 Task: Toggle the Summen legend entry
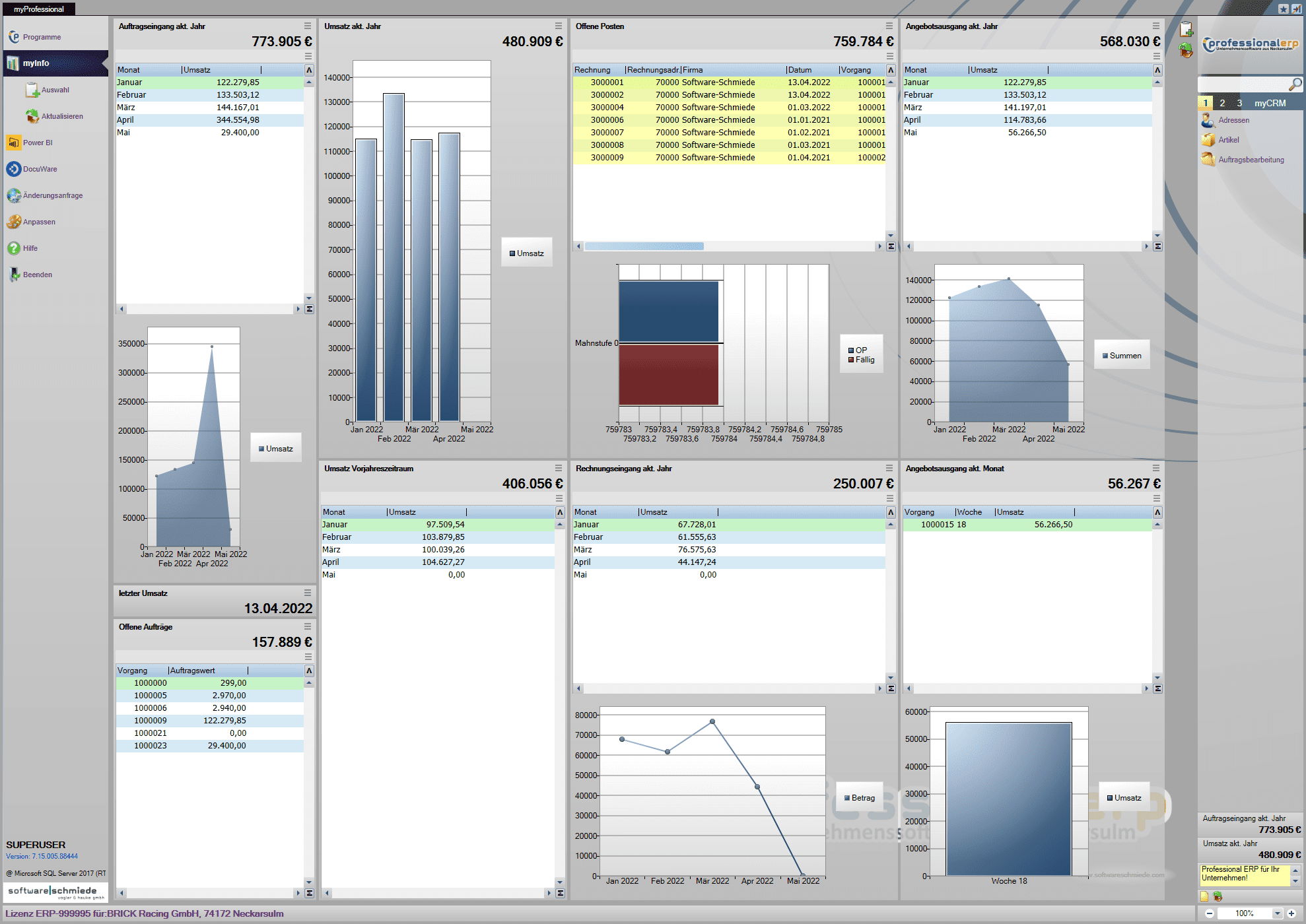pos(1122,356)
